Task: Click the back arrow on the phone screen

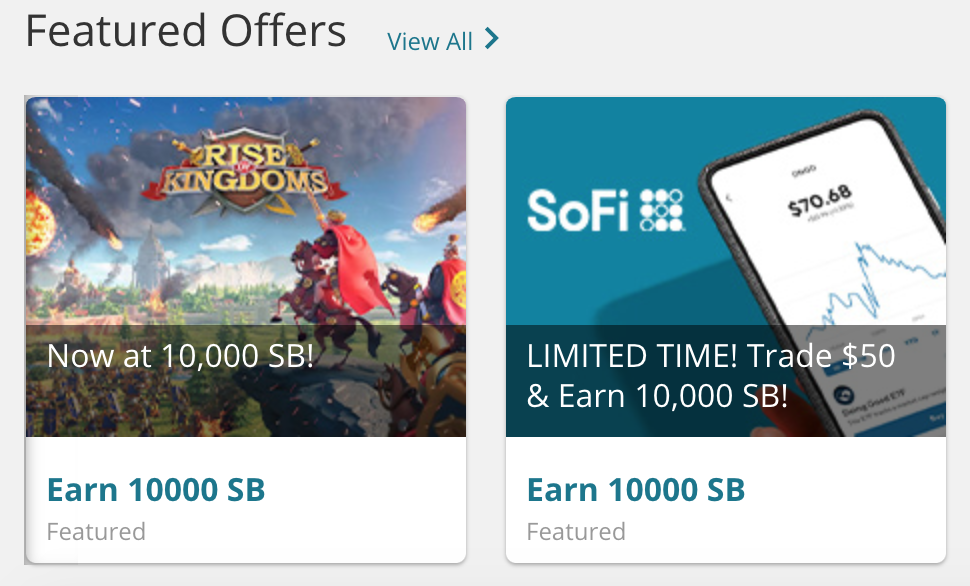Action: click(x=729, y=197)
